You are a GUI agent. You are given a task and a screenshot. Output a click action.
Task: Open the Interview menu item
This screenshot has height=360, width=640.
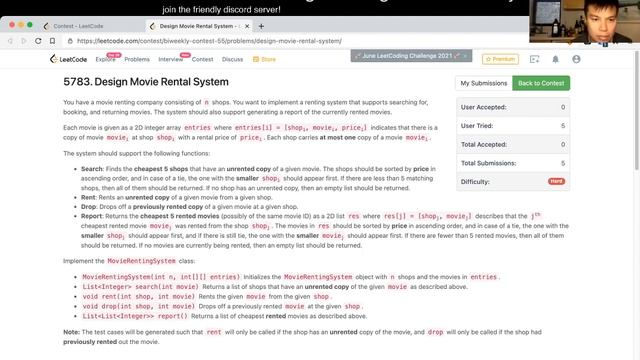click(171, 59)
